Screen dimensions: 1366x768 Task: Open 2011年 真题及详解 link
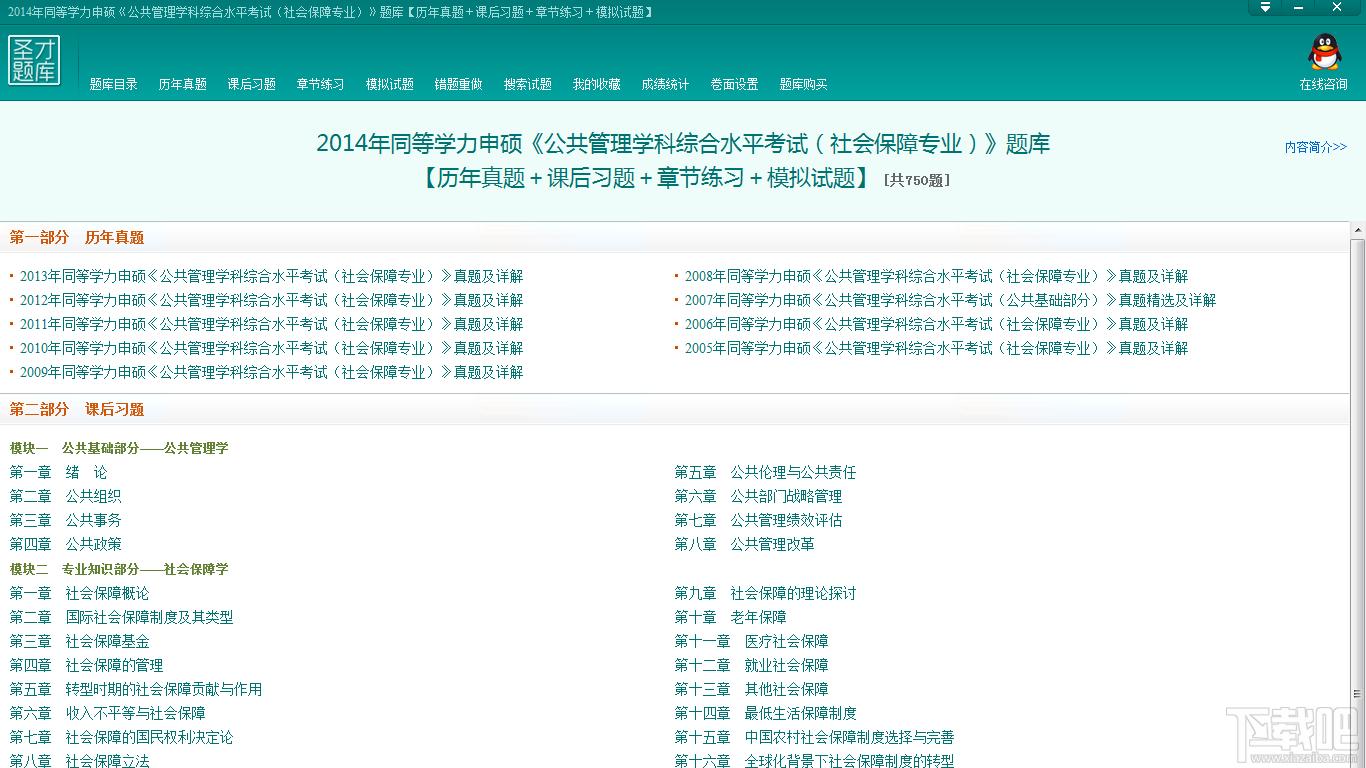(x=271, y=325)
